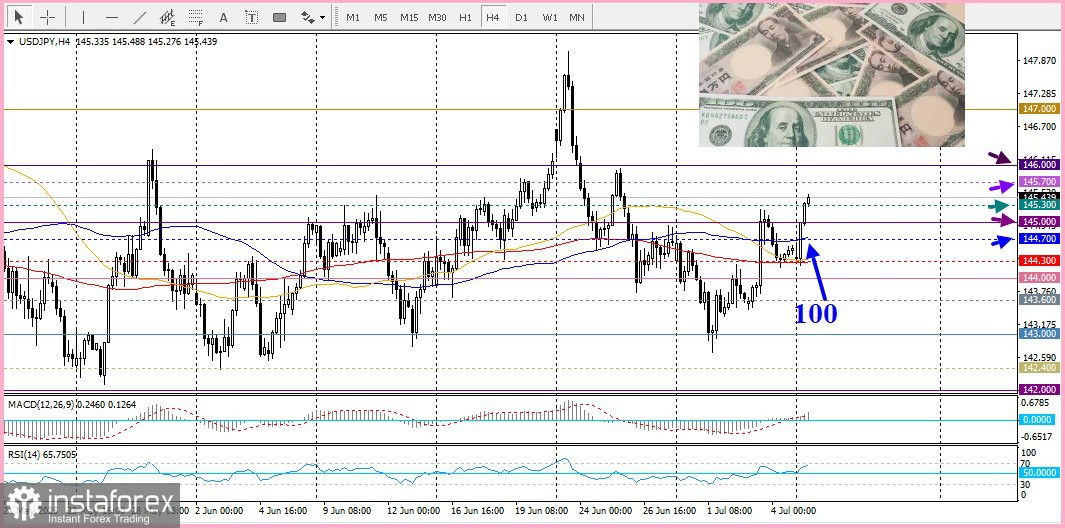Image resolution: width=1065 pixels, height=528 pixels.
Task: Switch to M30 timeframe
Action: [437, 17]
